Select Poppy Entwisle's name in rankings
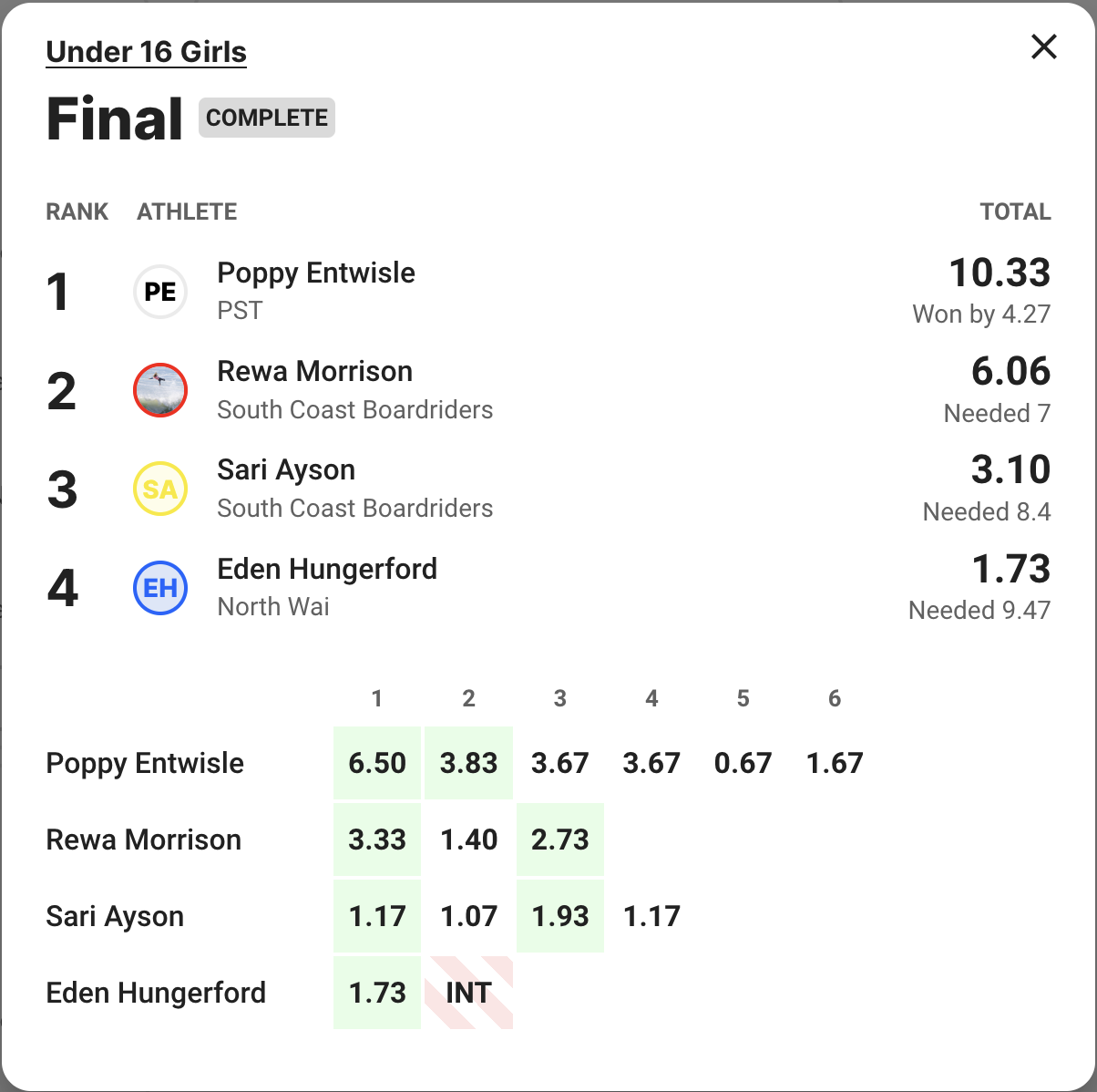This screenshot has width=1097, height=1092. tap(315, 273)
